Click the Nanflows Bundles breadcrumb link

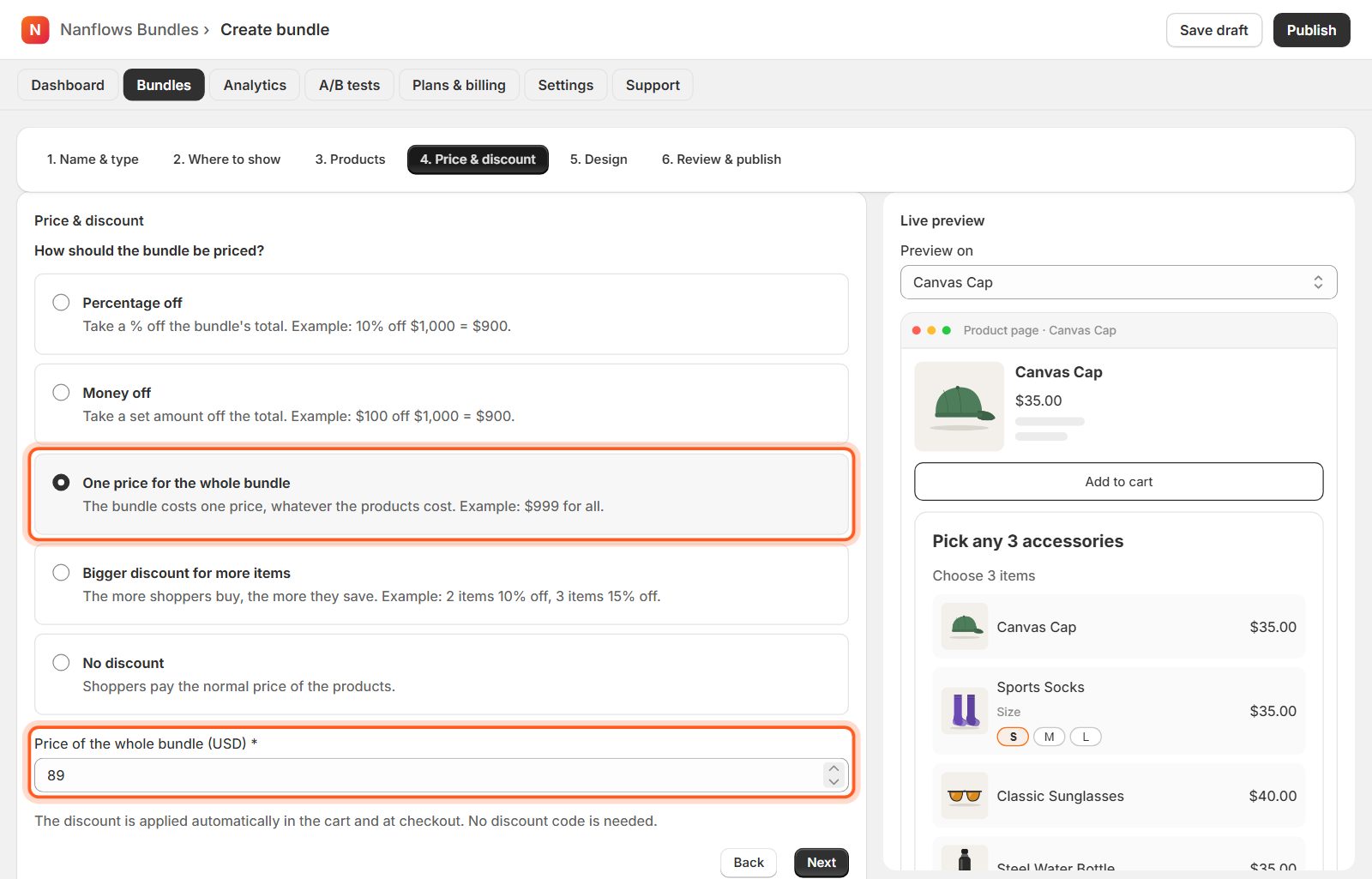coord(129,30)
